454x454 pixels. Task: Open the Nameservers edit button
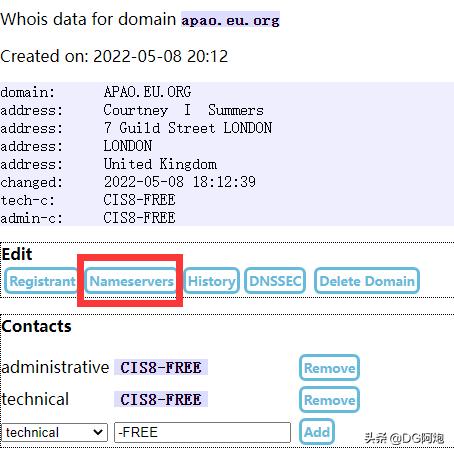click(x=131, y=281)
